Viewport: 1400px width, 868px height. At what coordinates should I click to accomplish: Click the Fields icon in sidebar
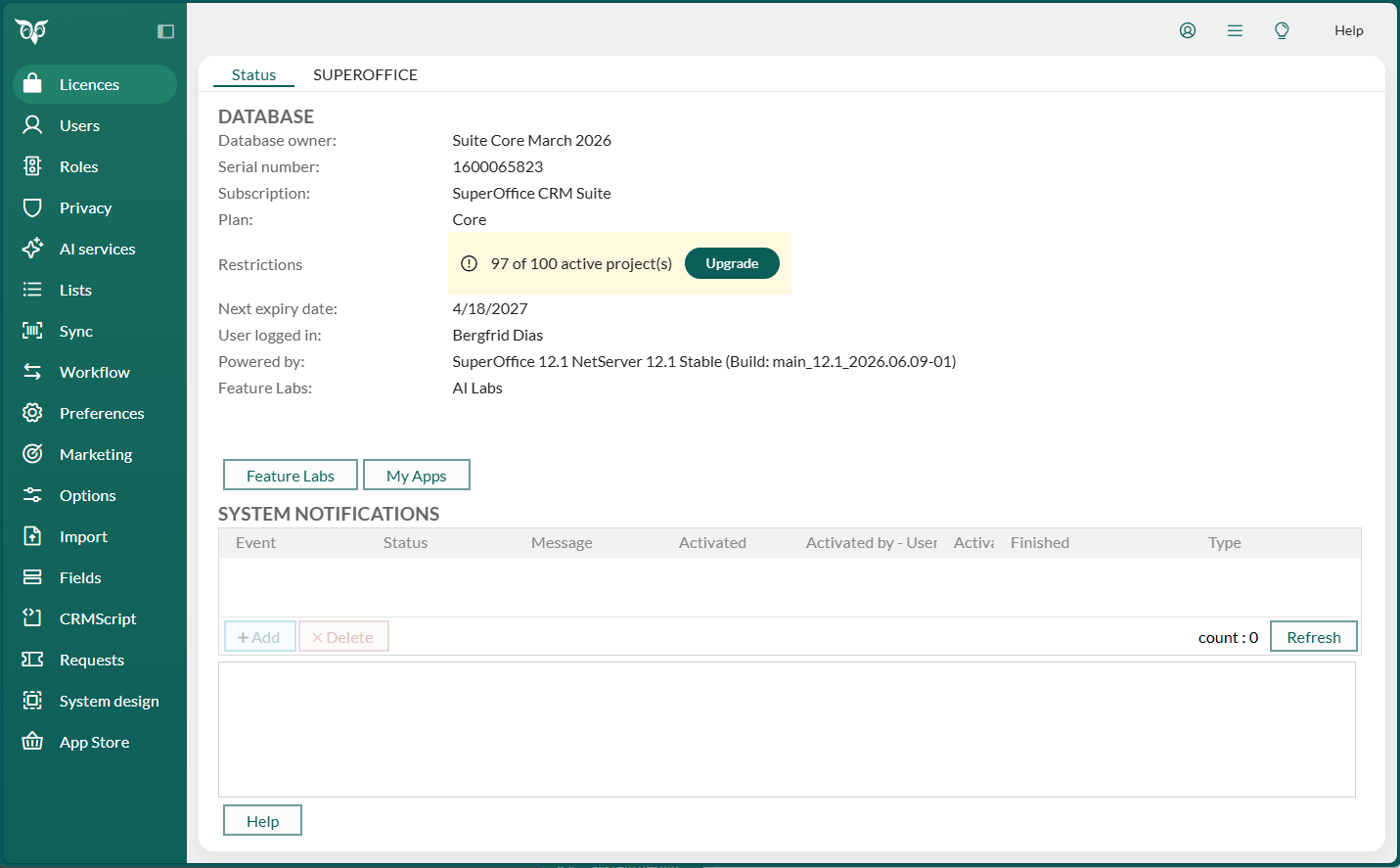point(32,577)
